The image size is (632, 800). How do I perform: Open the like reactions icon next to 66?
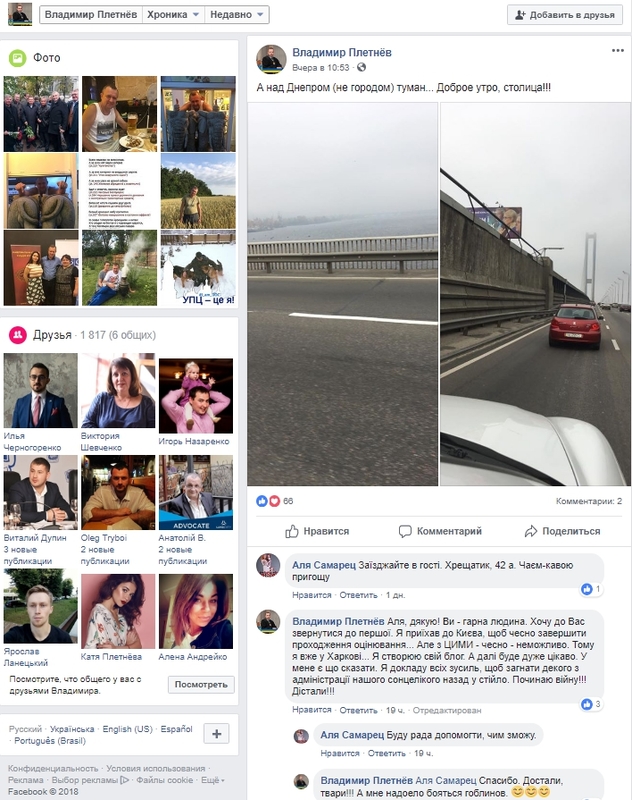262,501
